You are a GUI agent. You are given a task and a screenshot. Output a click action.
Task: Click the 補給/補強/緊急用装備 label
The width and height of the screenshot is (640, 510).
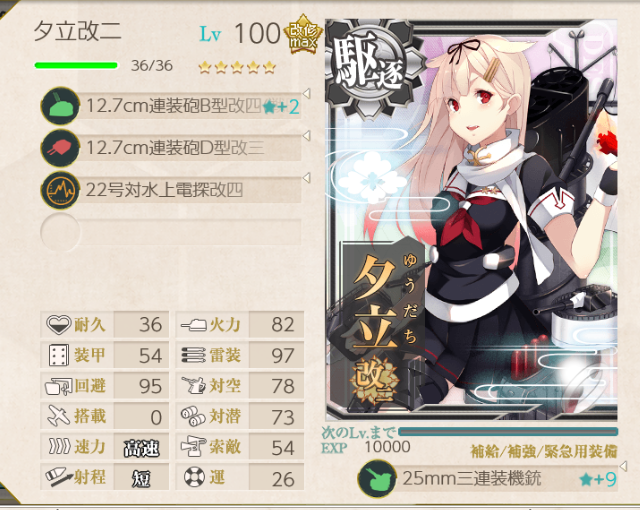[x=544, y=451]
